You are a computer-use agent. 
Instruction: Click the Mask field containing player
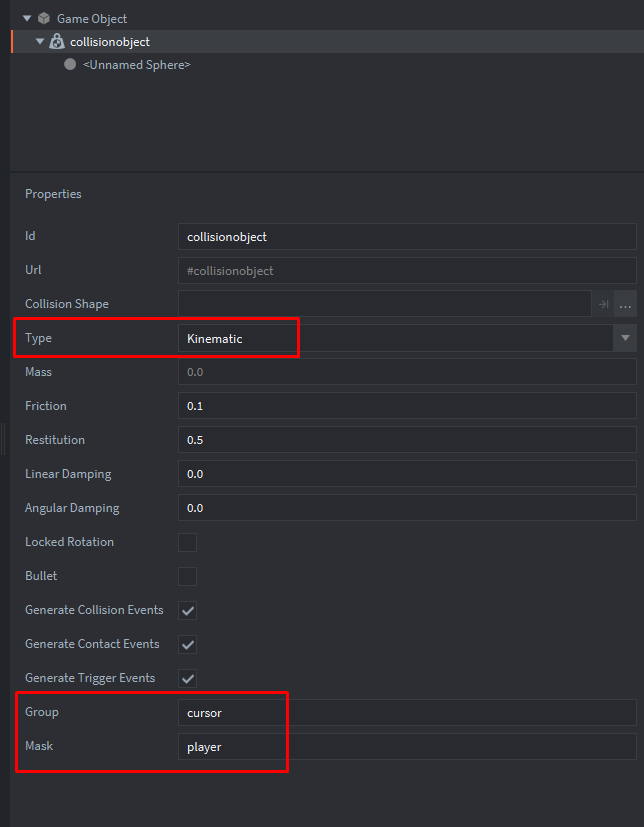click(x=406, y=746)
